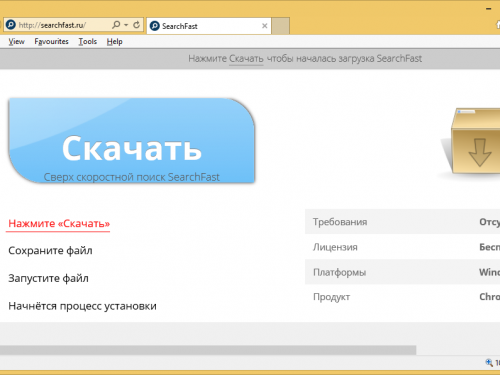Click the Продукт row label
This screenshot has width=500, height=375.
331,297
